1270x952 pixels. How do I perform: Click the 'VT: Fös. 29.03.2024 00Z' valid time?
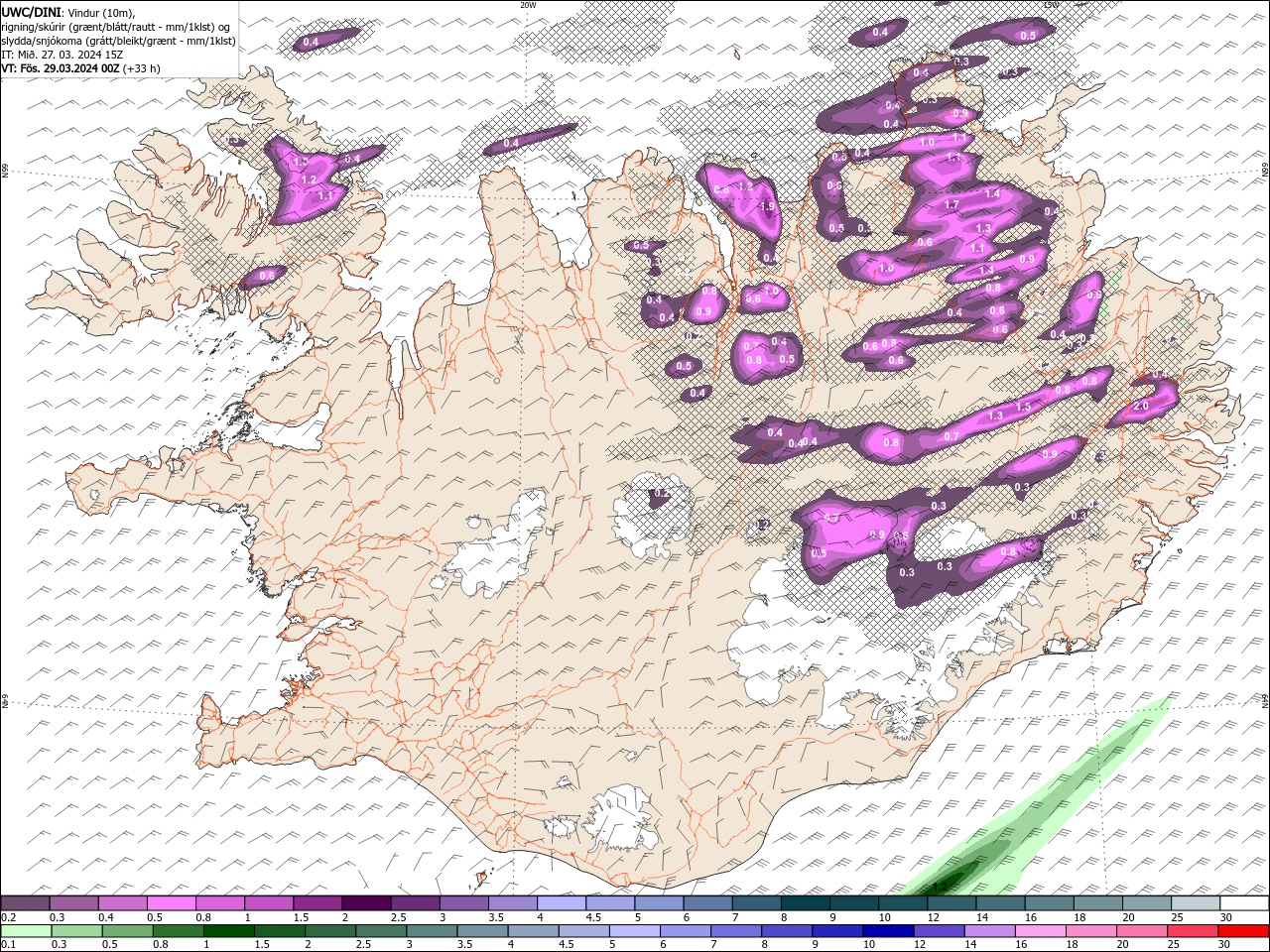[x=61, y=68]
